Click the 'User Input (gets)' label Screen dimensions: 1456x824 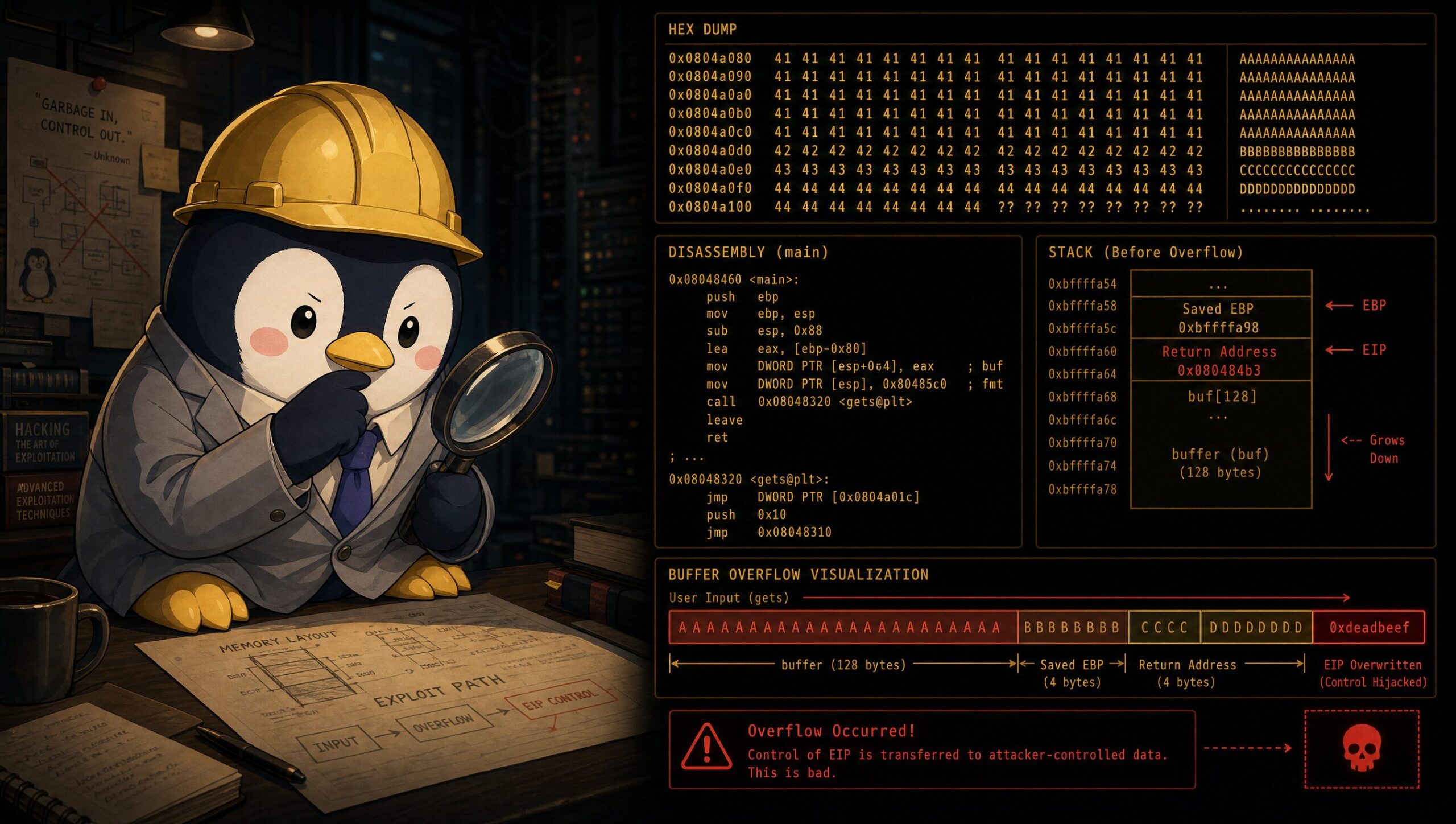pos(729,598)
